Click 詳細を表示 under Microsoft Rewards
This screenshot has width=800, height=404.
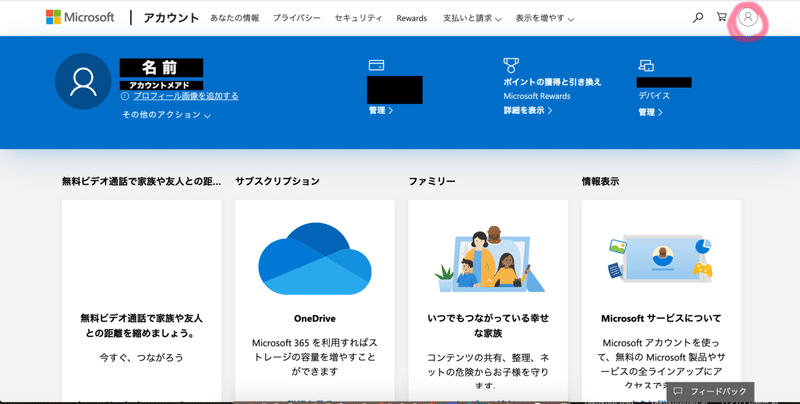coord(528,110)
